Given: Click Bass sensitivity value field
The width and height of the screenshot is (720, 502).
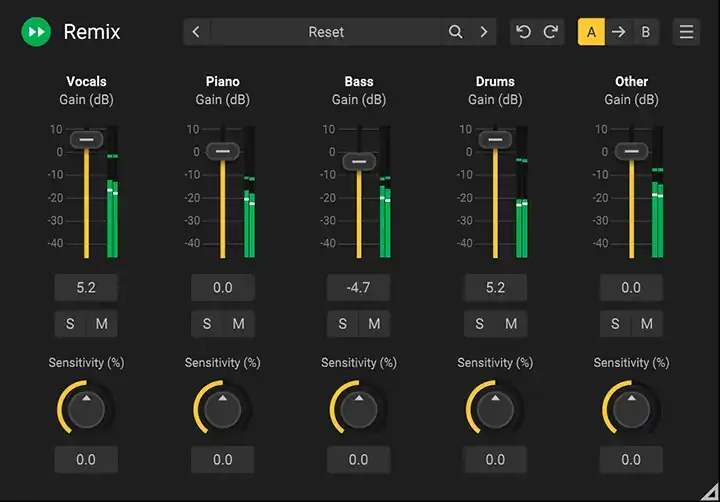Looking at the screenshot, I should click(359, 459).
